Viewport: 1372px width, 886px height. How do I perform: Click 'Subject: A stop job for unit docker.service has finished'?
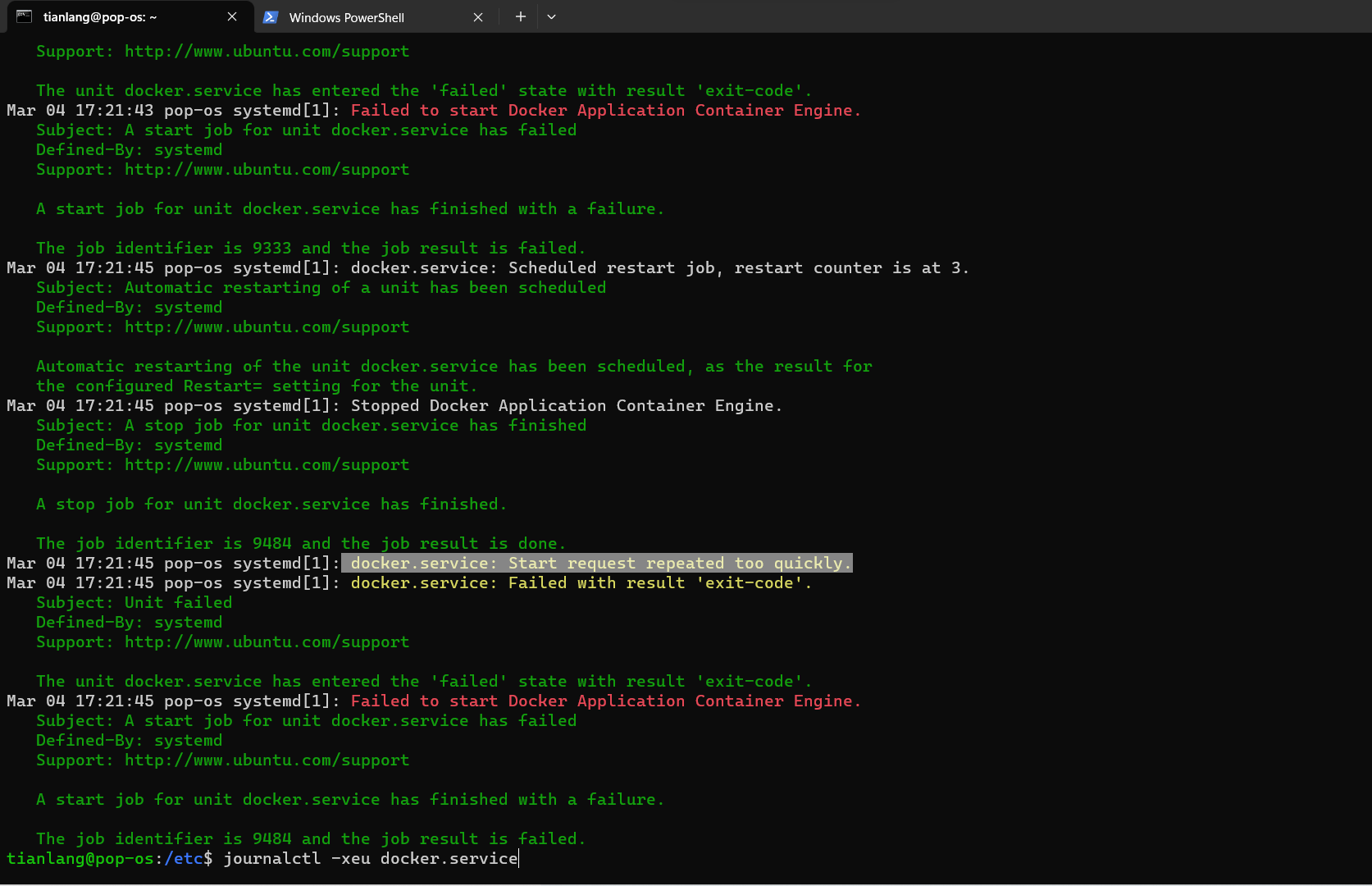312,425
